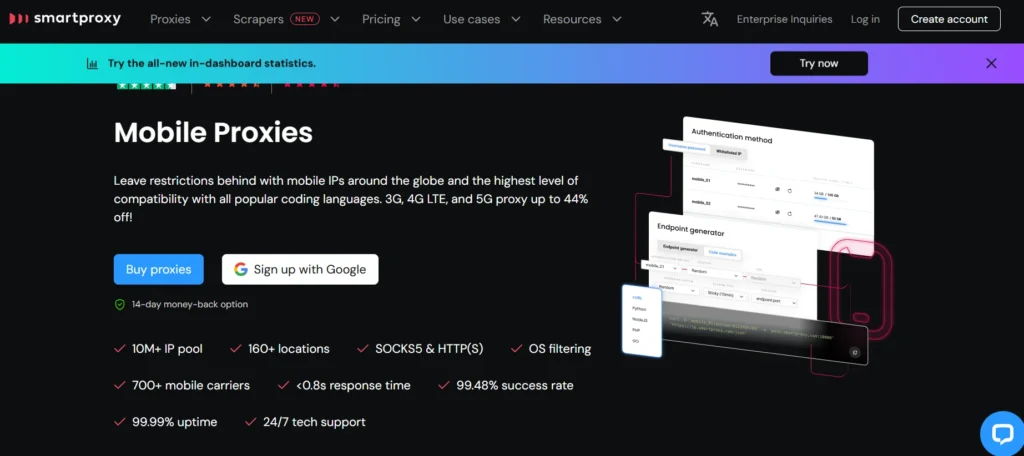Click the 14-day money-back option text

[190, 304]
